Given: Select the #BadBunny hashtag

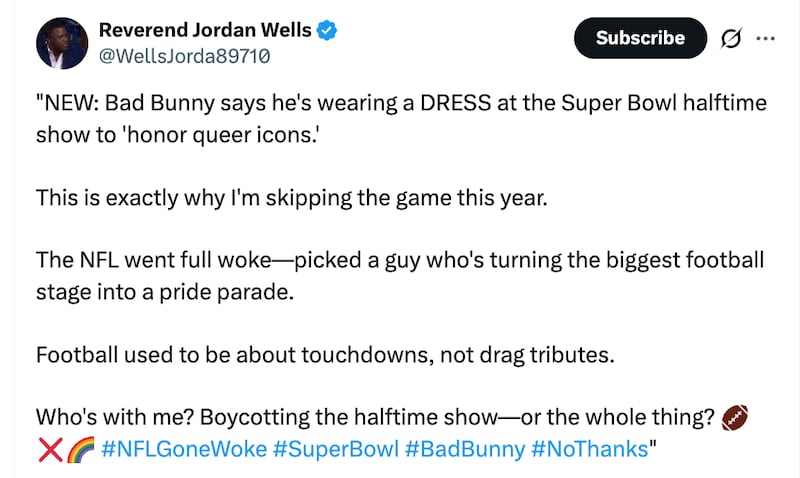Looking at the screenshot, I should [x=465, y=449].
